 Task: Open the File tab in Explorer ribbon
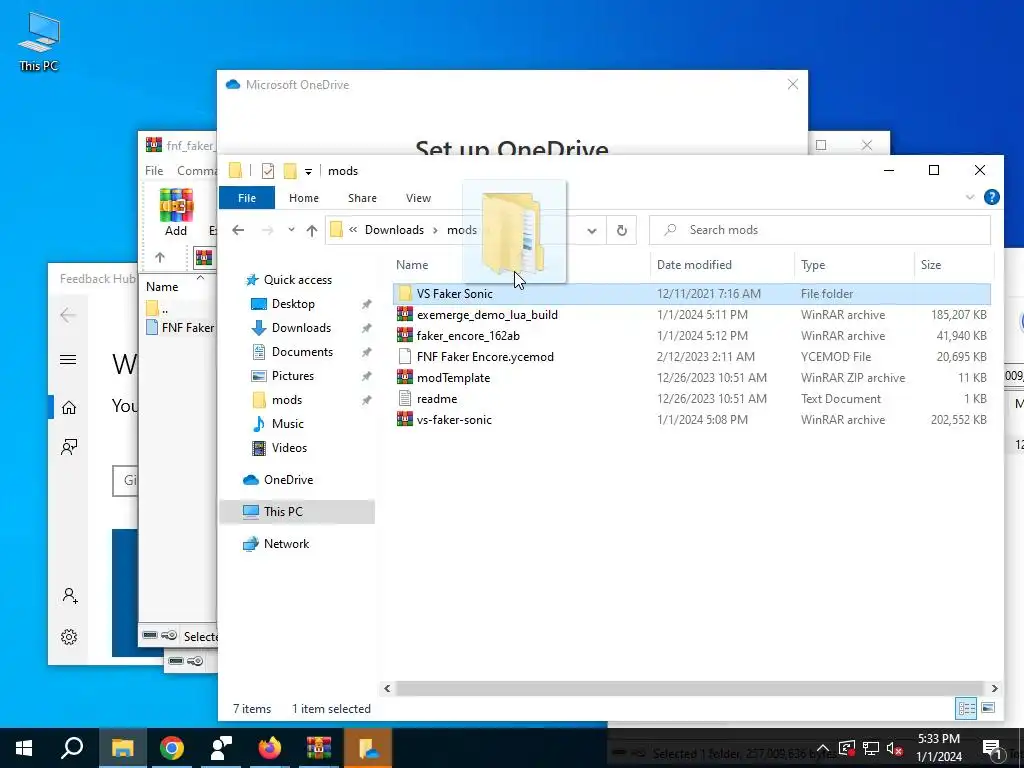[247, 198]
